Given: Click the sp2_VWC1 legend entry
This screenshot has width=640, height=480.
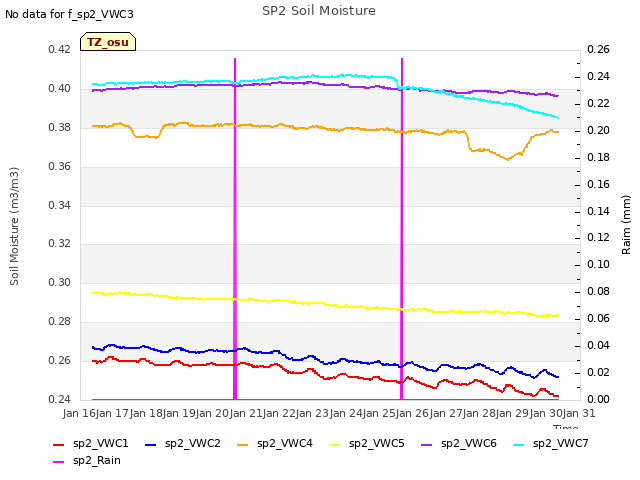Looking at the screenshot, I should [91, 444].
